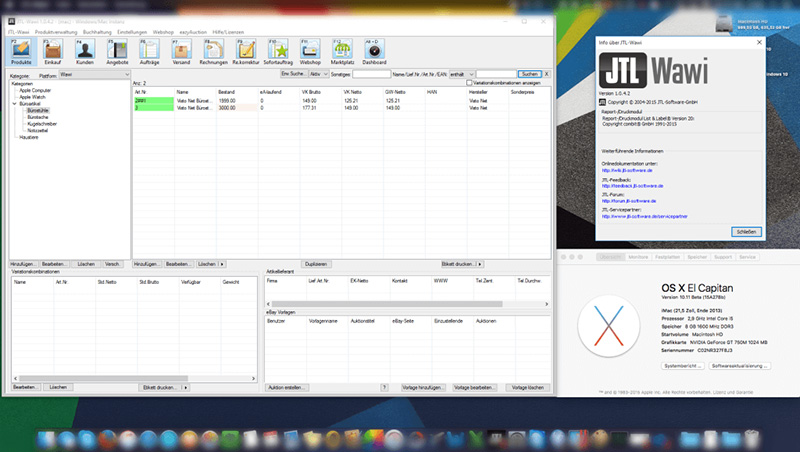The width and height of the screenshot is (800, 452).
Task: Close the info dialog with Schließen
Action: tap(745, 231)
